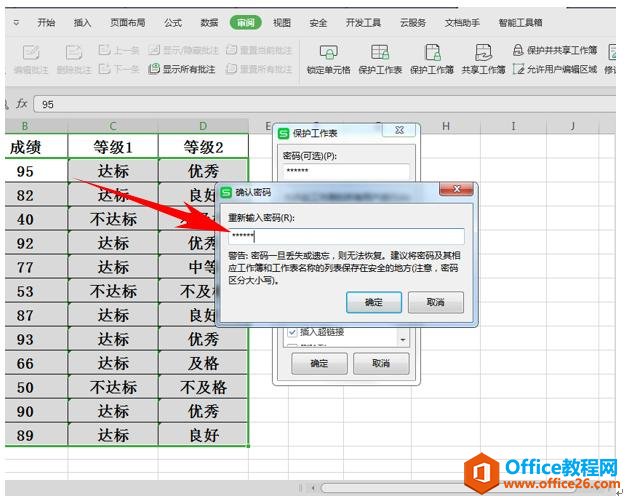Open the 数据 tab
The height and width of the screenshot is (501, 627).
[209, 23]
